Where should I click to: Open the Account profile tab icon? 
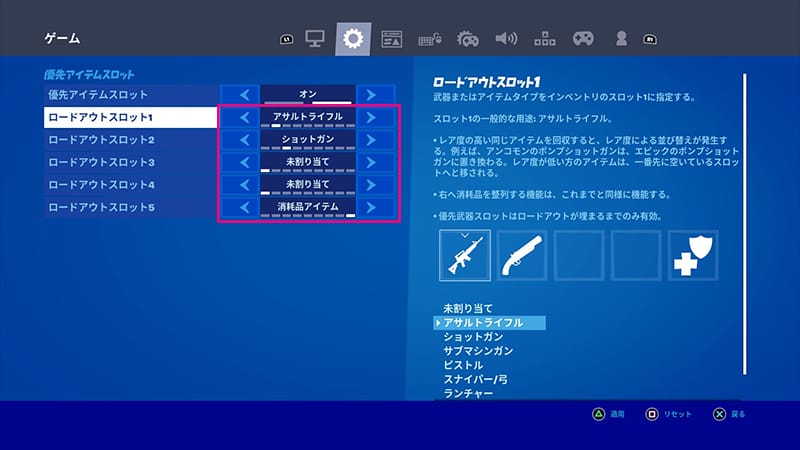tap(621, 39)
